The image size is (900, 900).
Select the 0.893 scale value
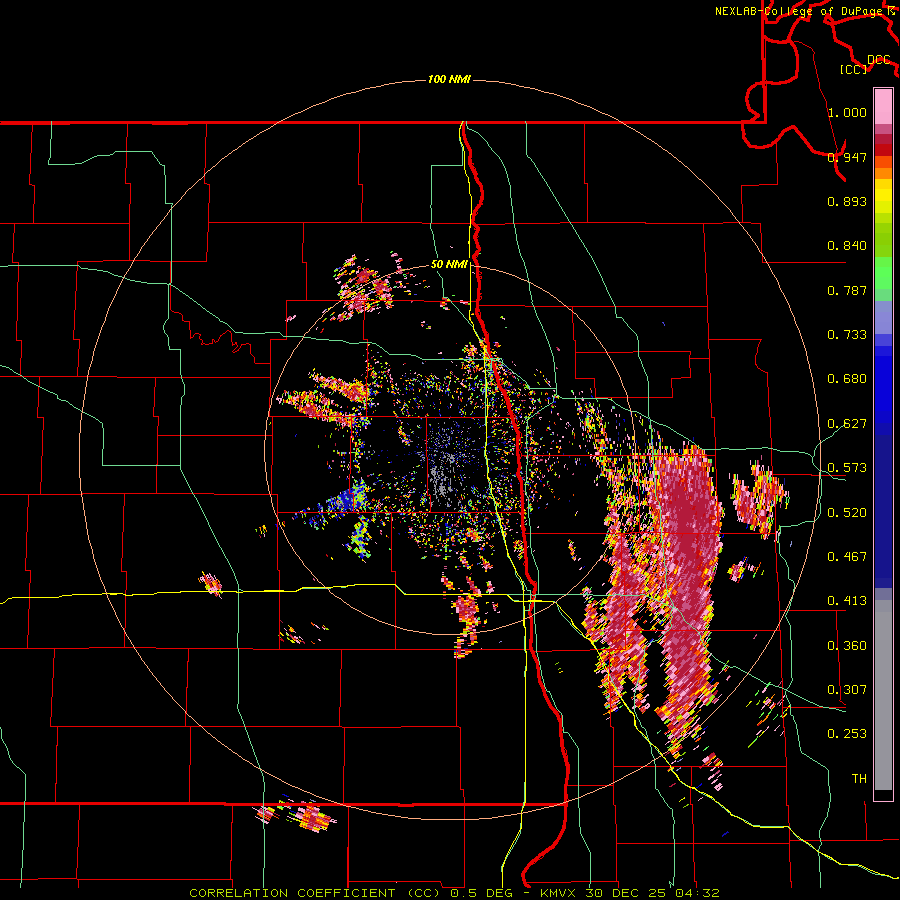[847, 201]
